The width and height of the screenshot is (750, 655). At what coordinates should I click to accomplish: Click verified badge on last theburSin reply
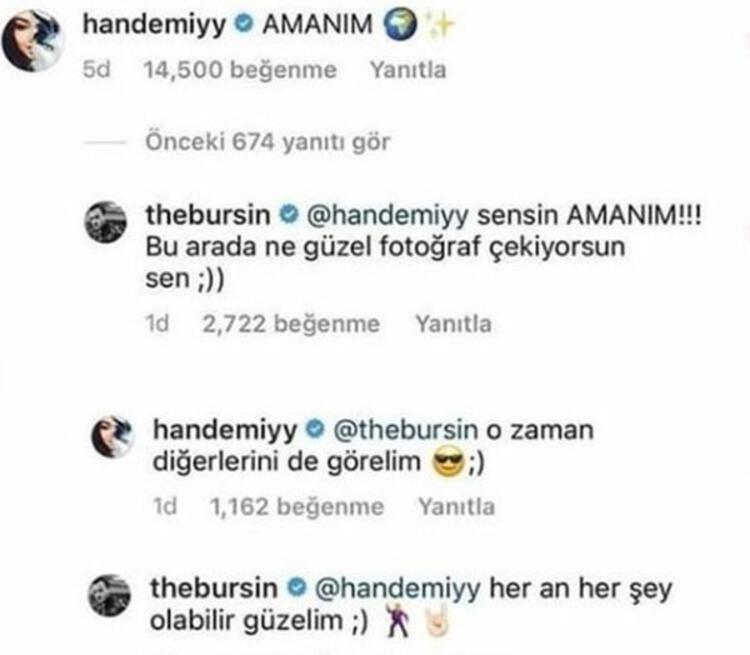tap(297, 588)
